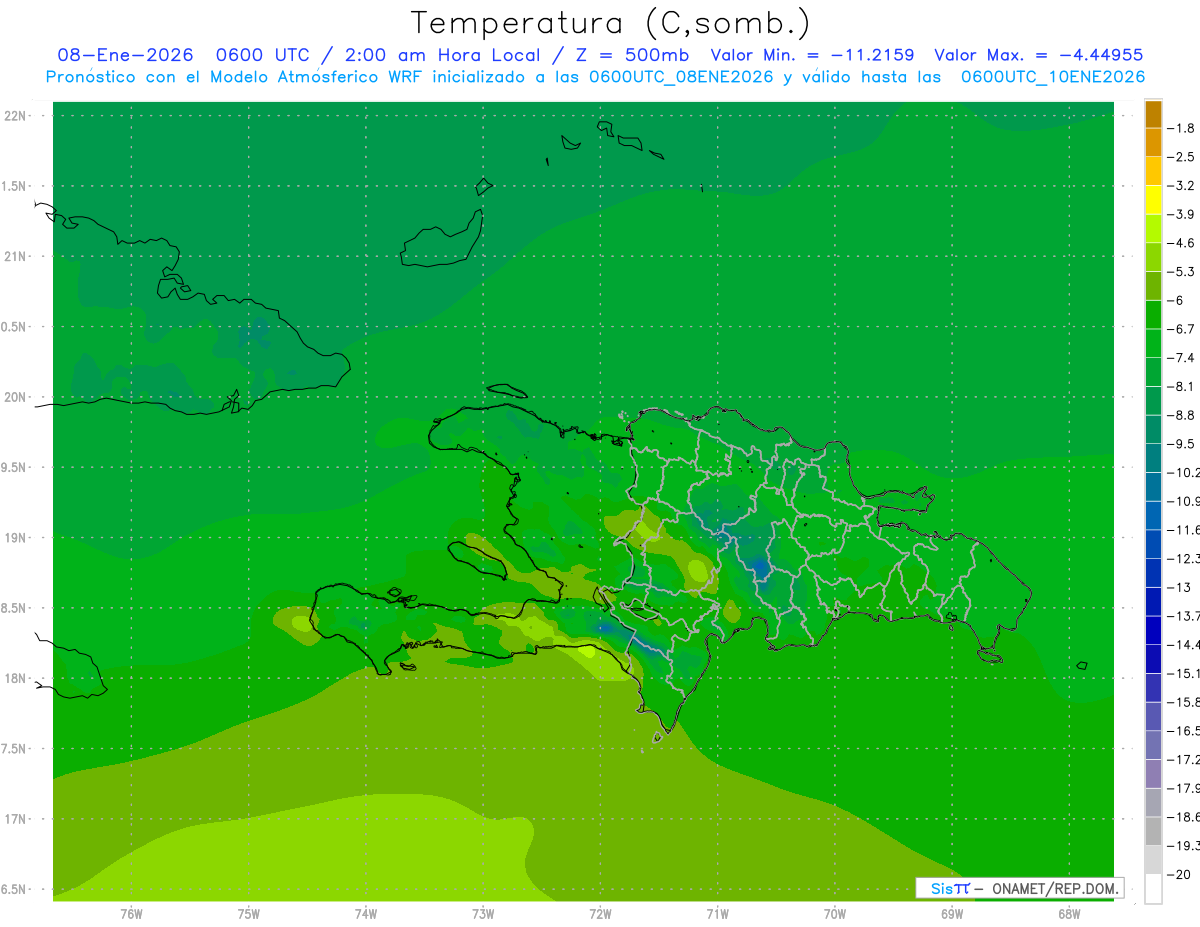Select the topmost dark orange swatch above -1.8
The width and height of the screenshot is (1200, 927).
coord(1153,114)
